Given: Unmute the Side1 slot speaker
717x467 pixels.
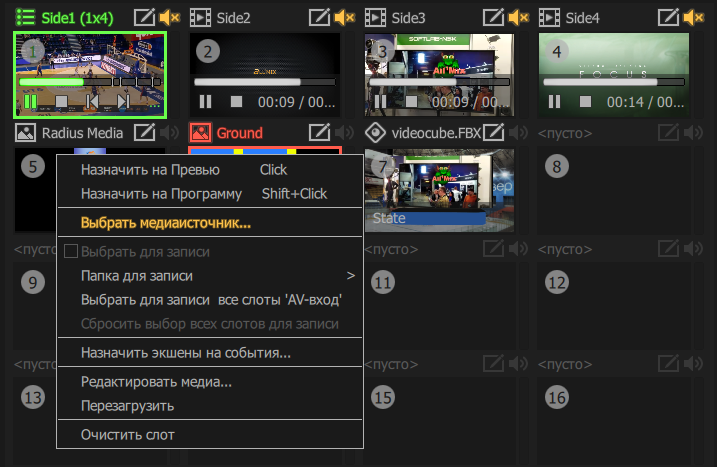Looking at the screenshot, I should coord(169,17).
